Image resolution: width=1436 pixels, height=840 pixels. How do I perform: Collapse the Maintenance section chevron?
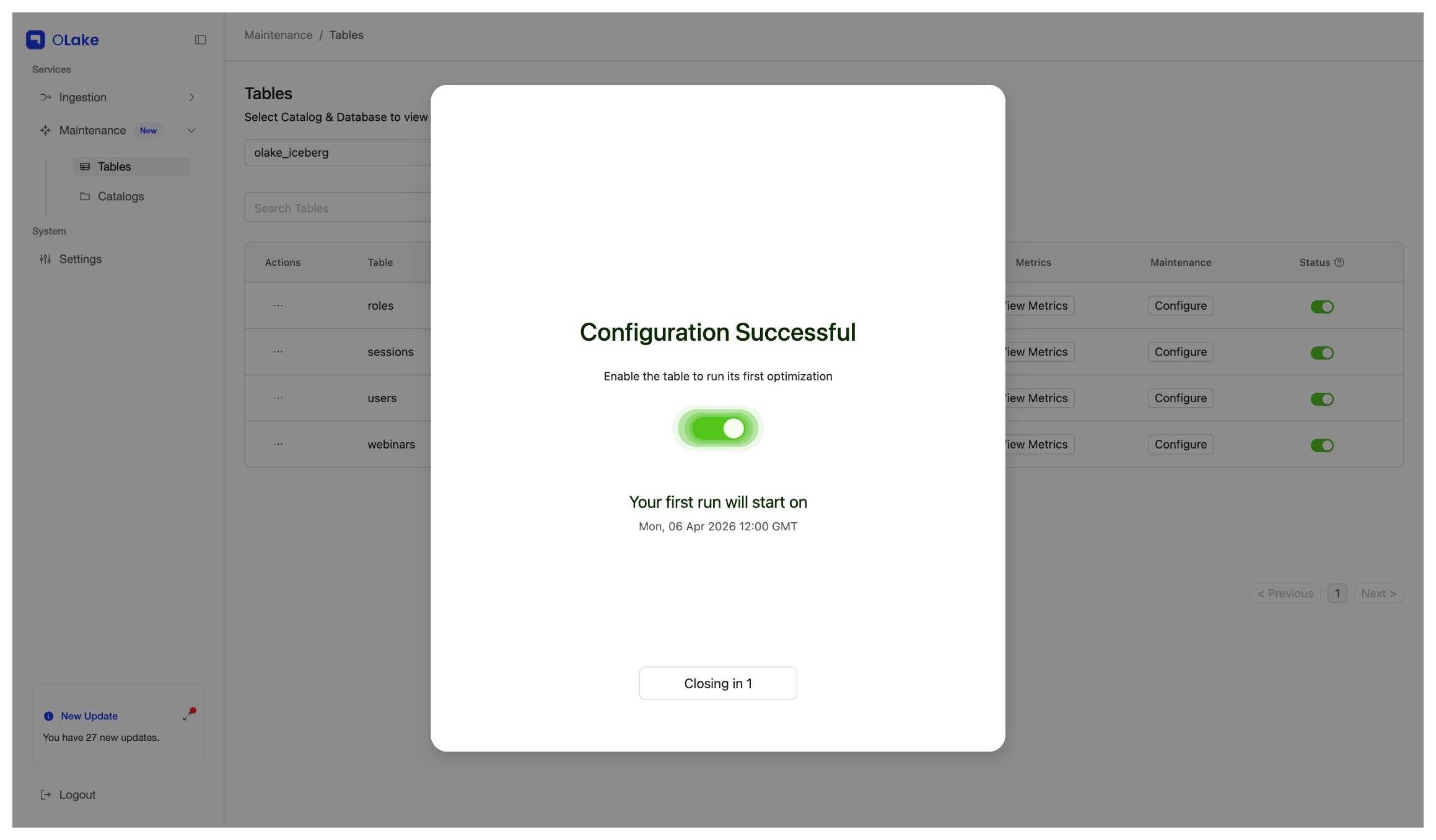tap(191, 130)
